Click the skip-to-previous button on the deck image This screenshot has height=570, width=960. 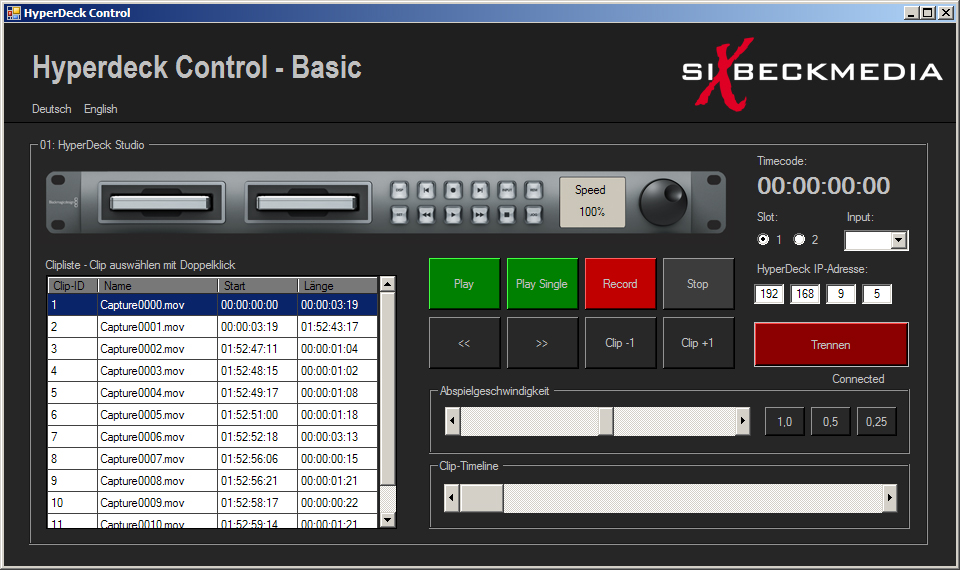[x=426, y=190]
